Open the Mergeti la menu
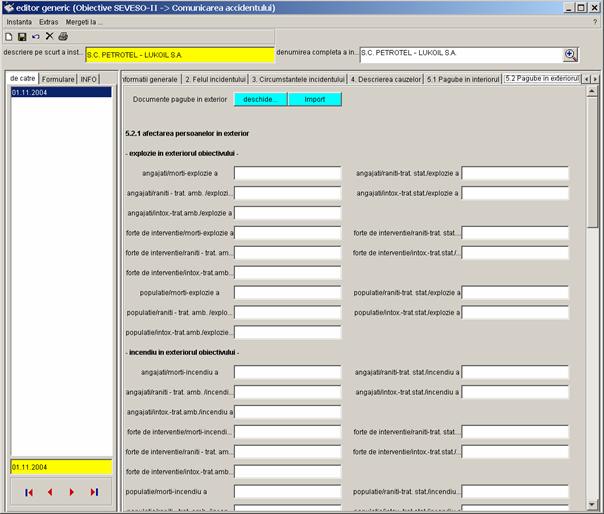604x514 pixels. click(x=84, y=21)
